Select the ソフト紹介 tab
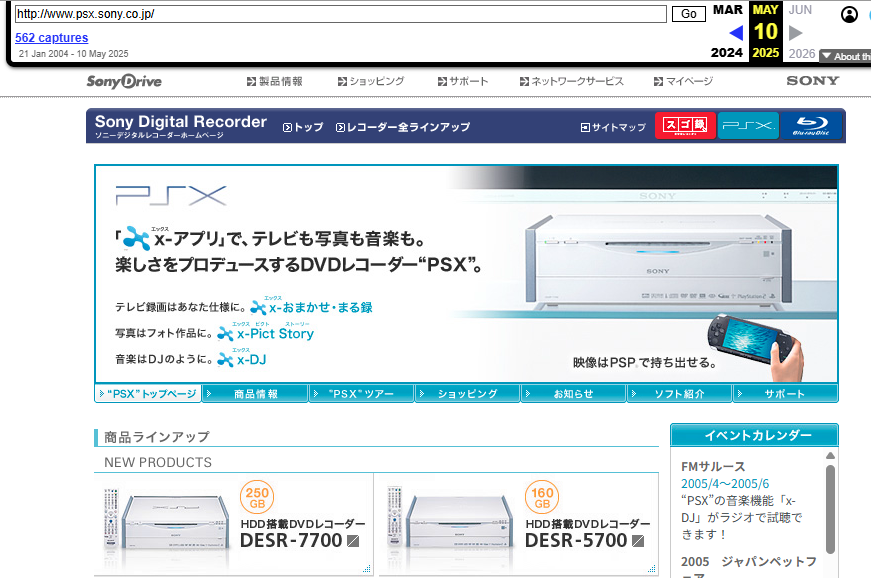The width and height of the screenshot is (871, 578). point(679,394)
